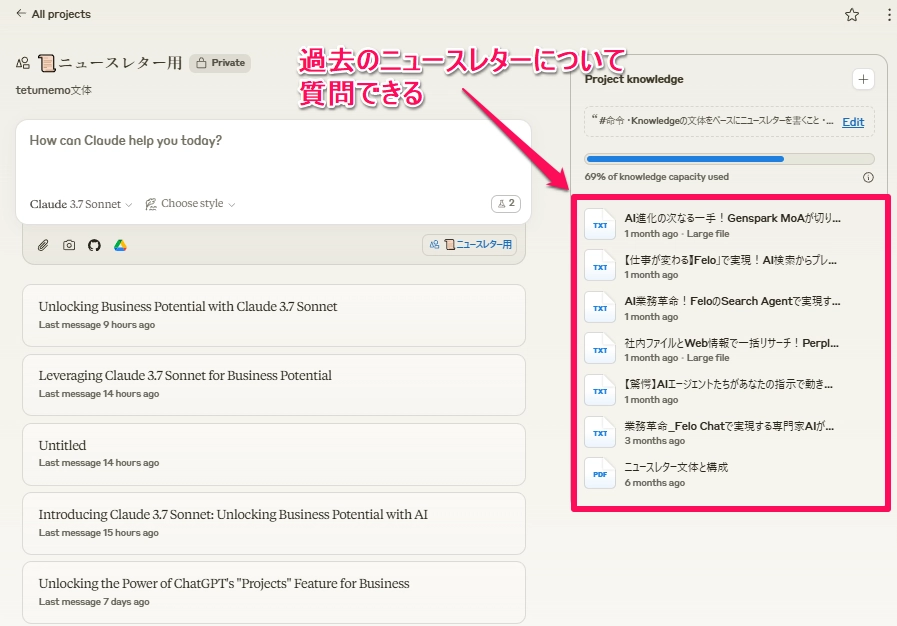Open chat about ChatGPT's Projects feature
The image size is (897, 626).
pos(274,592)
